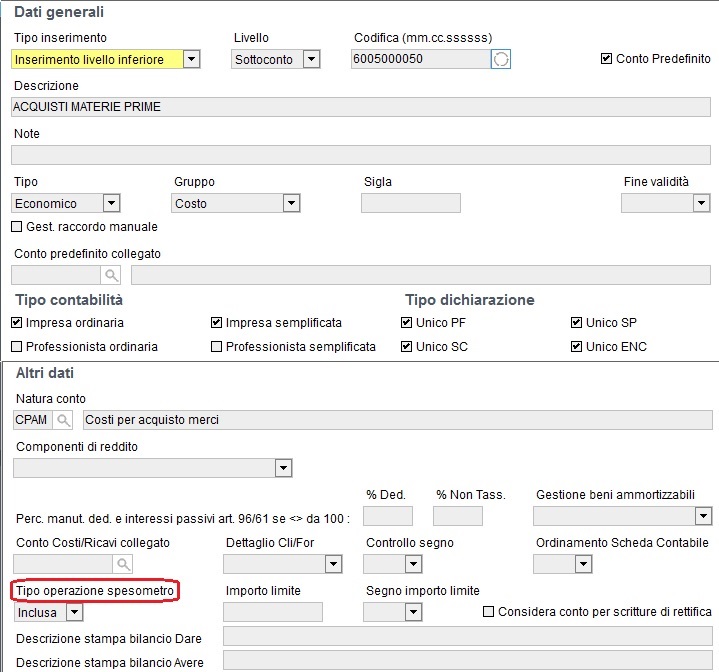The image size is (719, 672).
Task: Open Tipo operazione spesometro Inclusa dropdown
Action: pyautogui.click(x=74, y=612)
